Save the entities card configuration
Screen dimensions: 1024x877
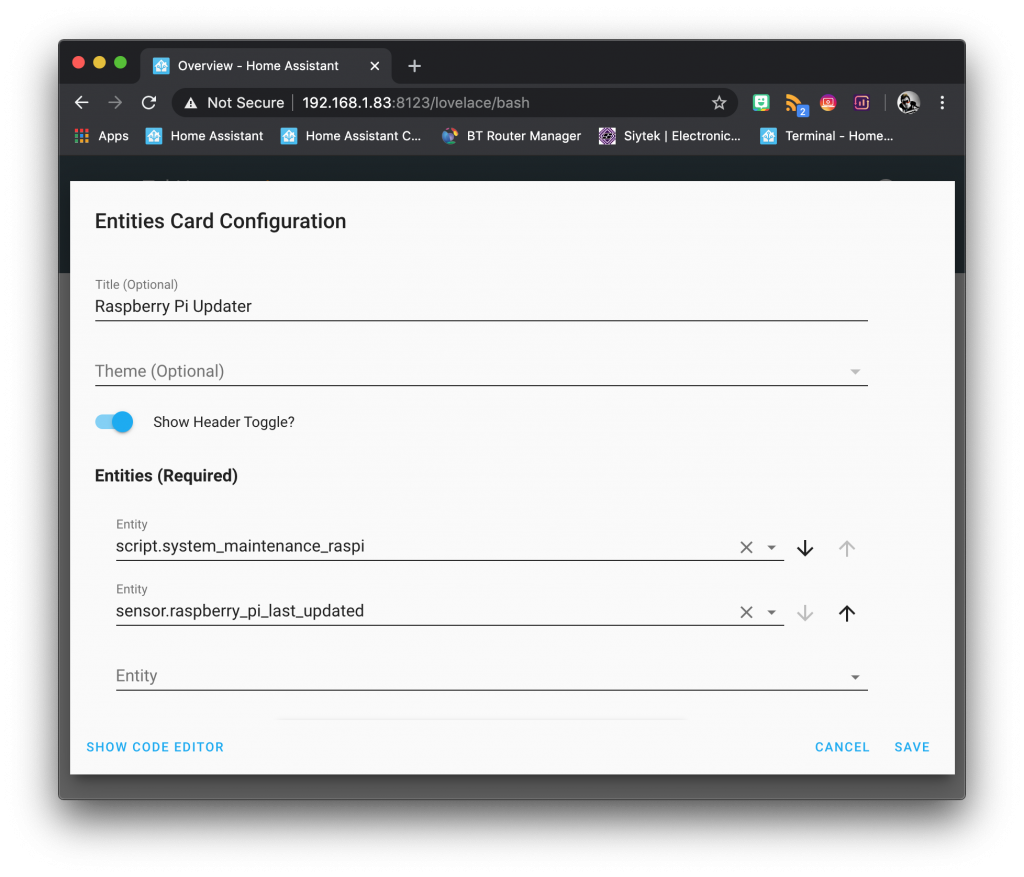[x=912, y=747]
